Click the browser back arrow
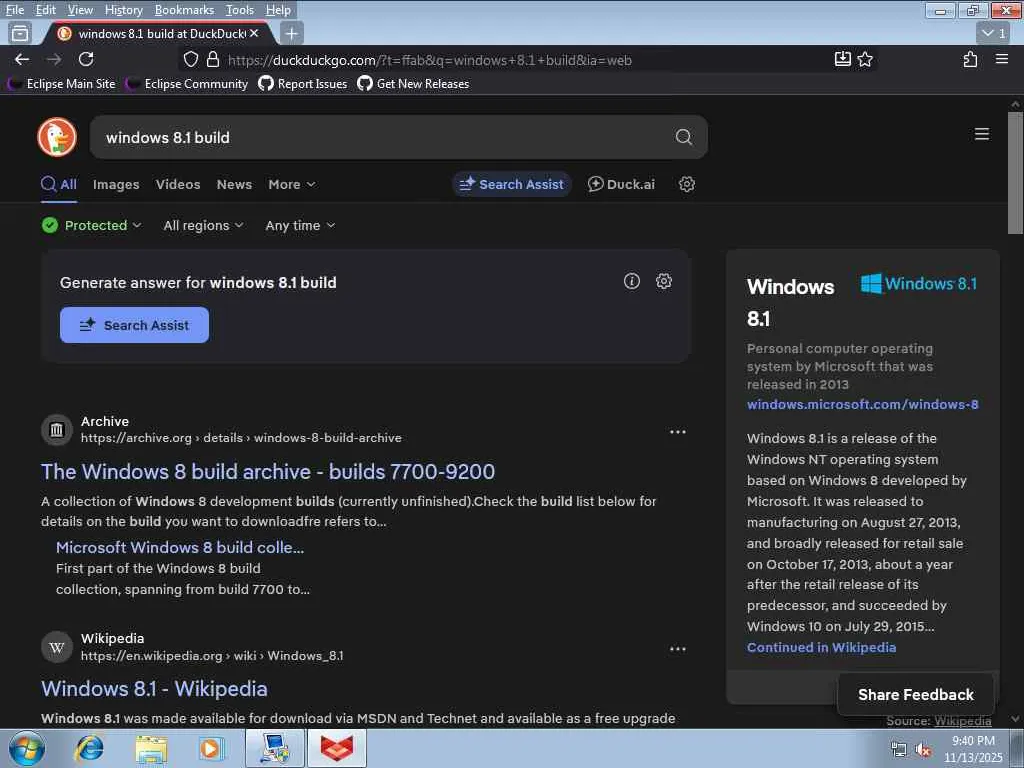The height and width of the screenshot is (768, 1024). tap(22, 59)
